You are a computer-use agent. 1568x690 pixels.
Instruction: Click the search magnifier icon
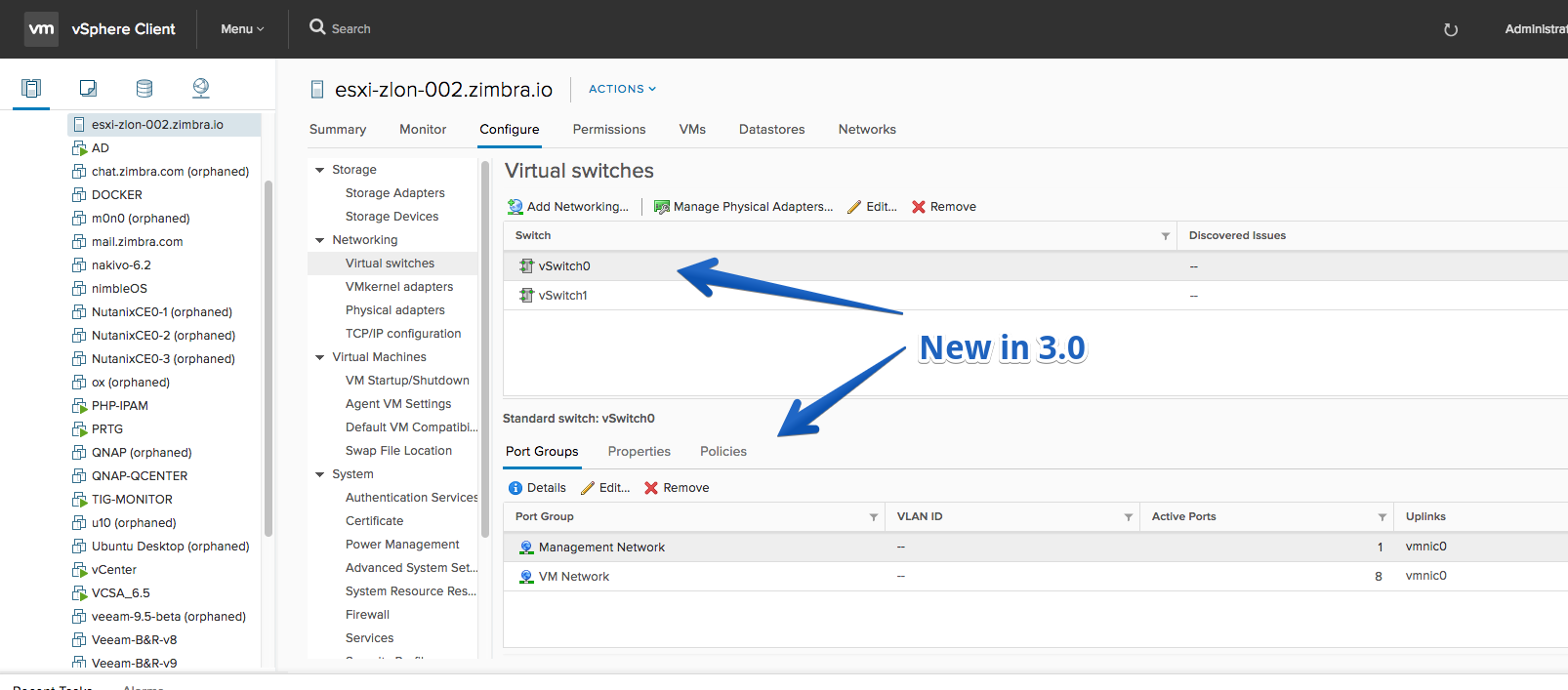pyautogui.click(x=317, y=27)
